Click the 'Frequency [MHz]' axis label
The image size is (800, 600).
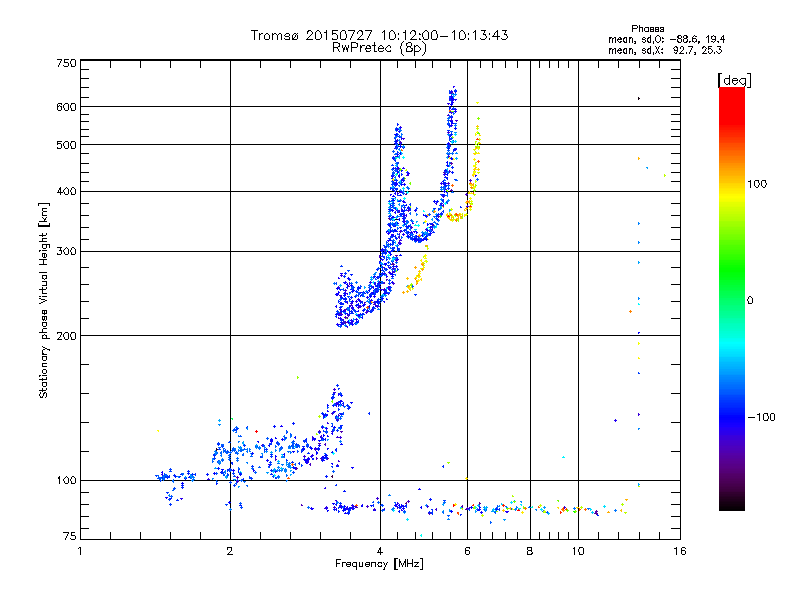point(379,564)
